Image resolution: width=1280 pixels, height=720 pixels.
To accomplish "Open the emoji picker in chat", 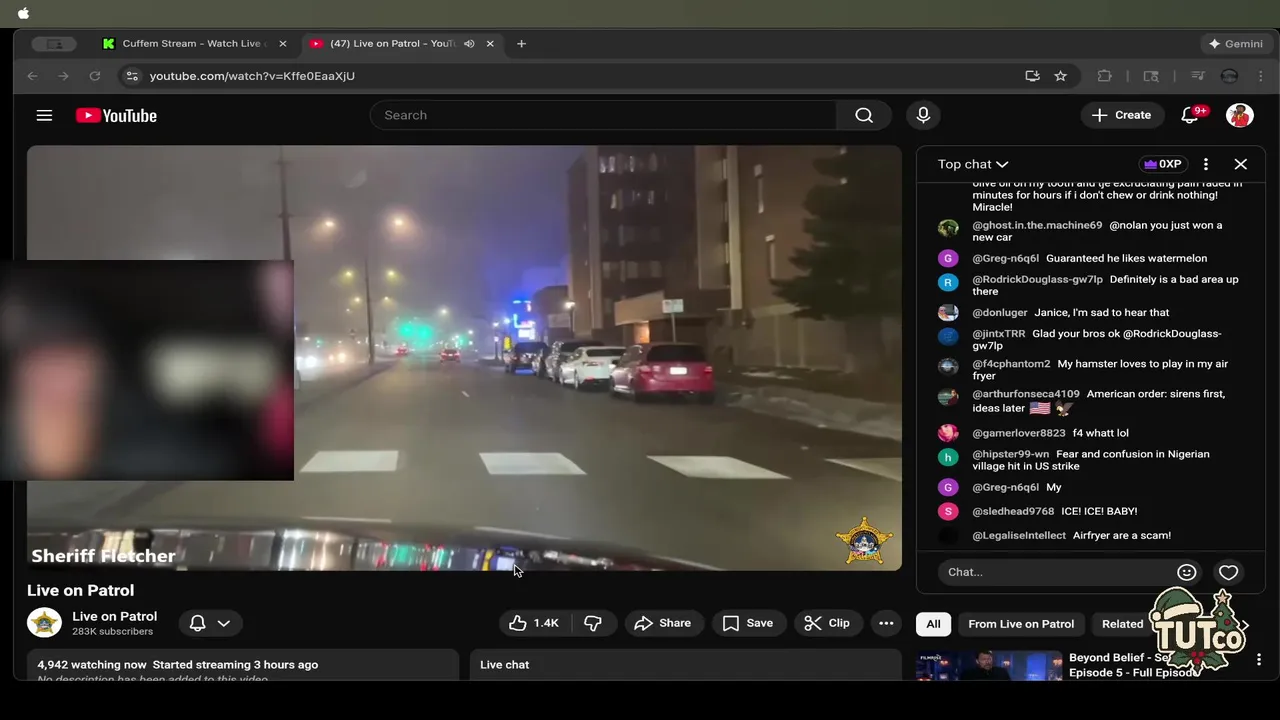I will pos(1187,572).
